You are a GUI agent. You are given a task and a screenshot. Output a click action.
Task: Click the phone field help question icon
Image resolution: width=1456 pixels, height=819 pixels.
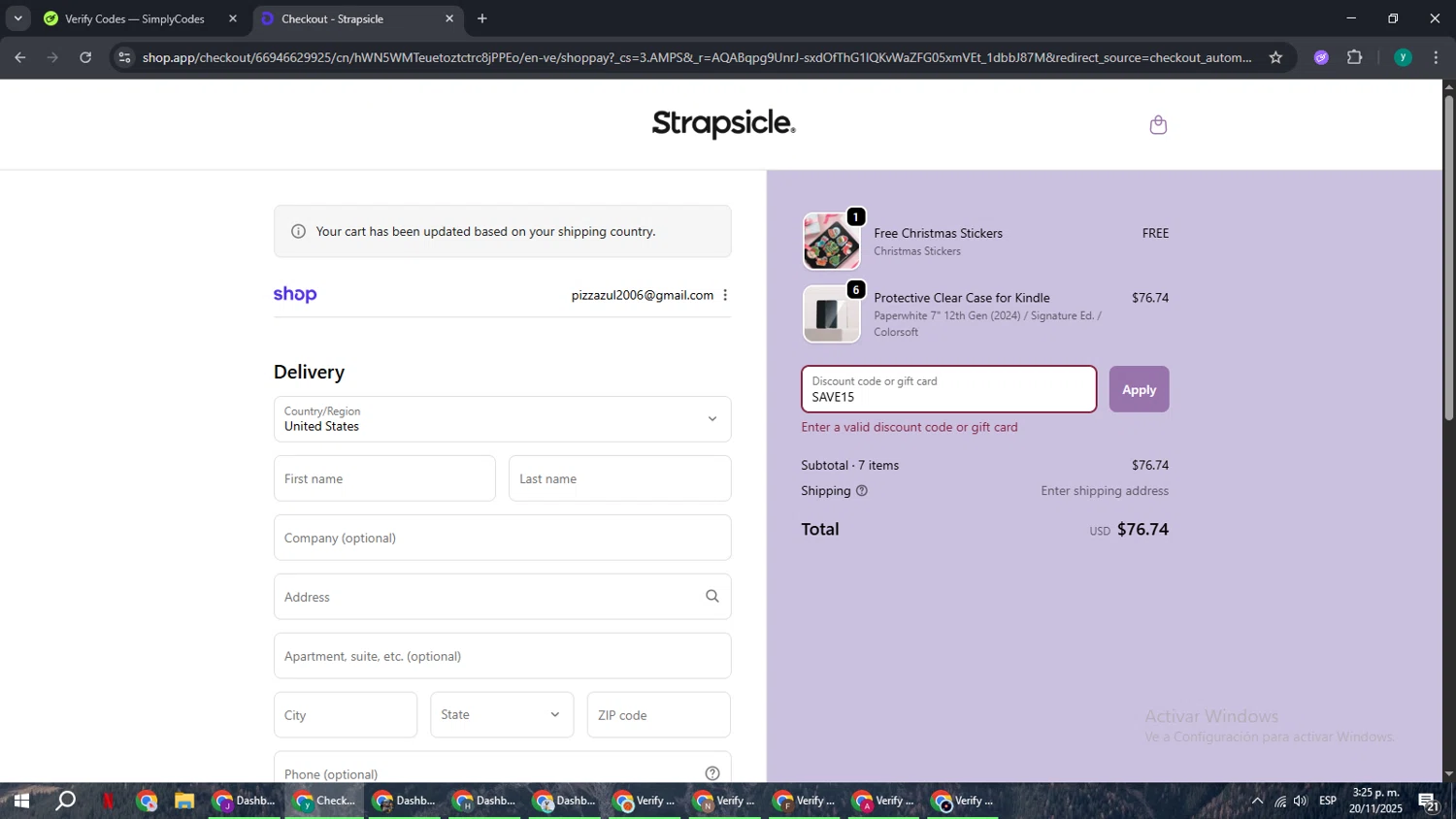pyautogui.click(x=712, y=773)
